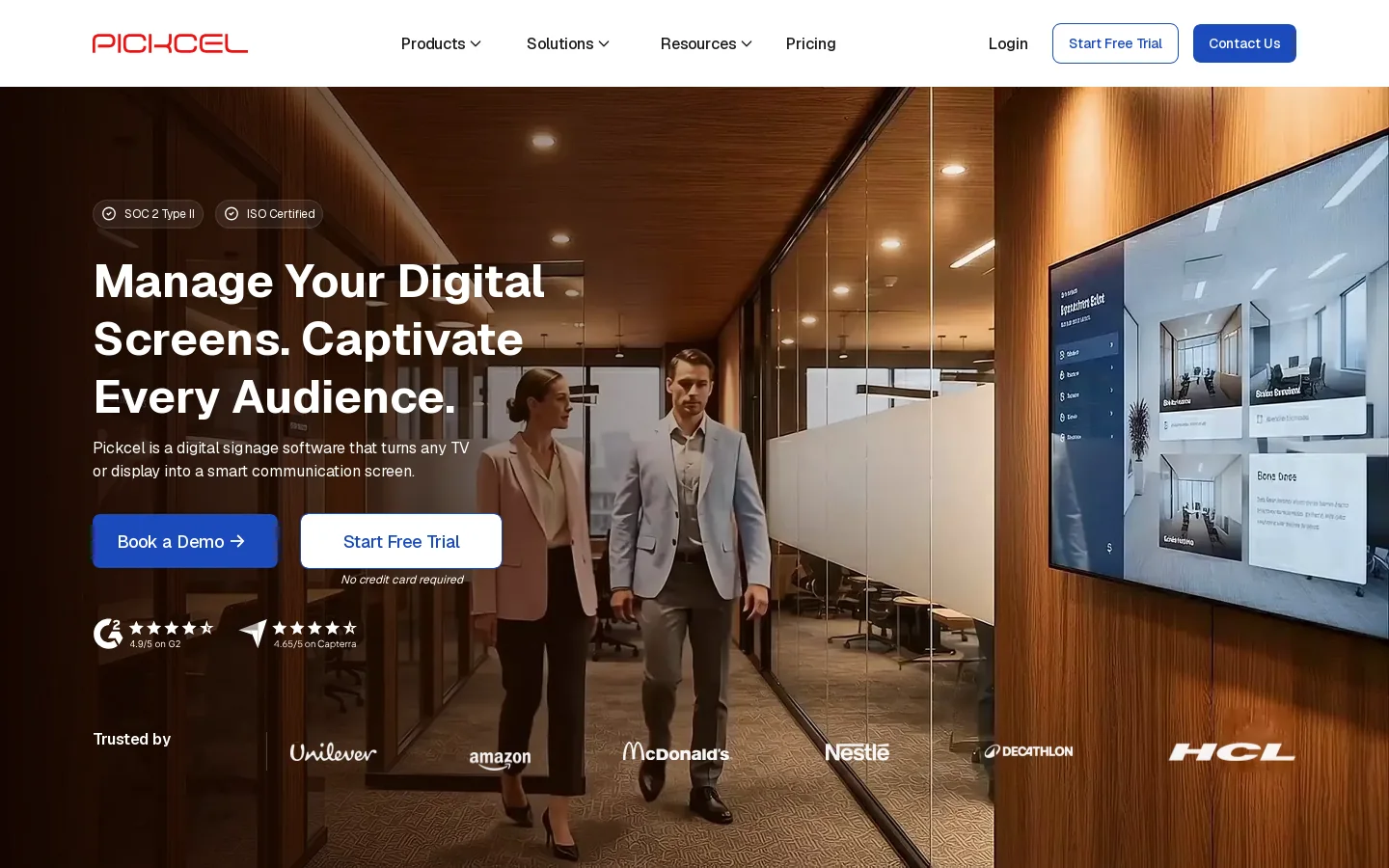1389x868 pixels.
Task: Expand the Solutions dropdown chevron
Action: click(x=604, y=44)
